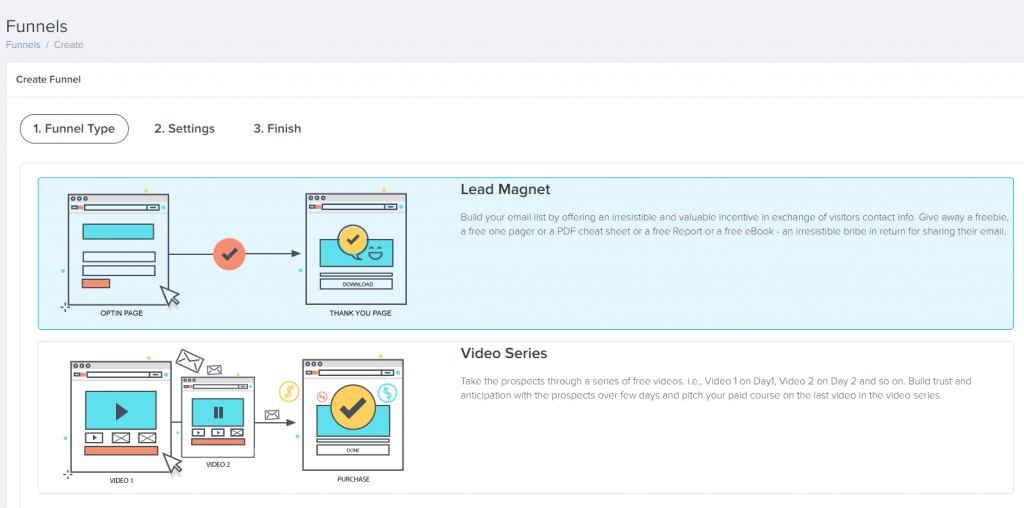Open the Funnel Type step tab
Screen dimensions: 1024x508
click(74, 129)
